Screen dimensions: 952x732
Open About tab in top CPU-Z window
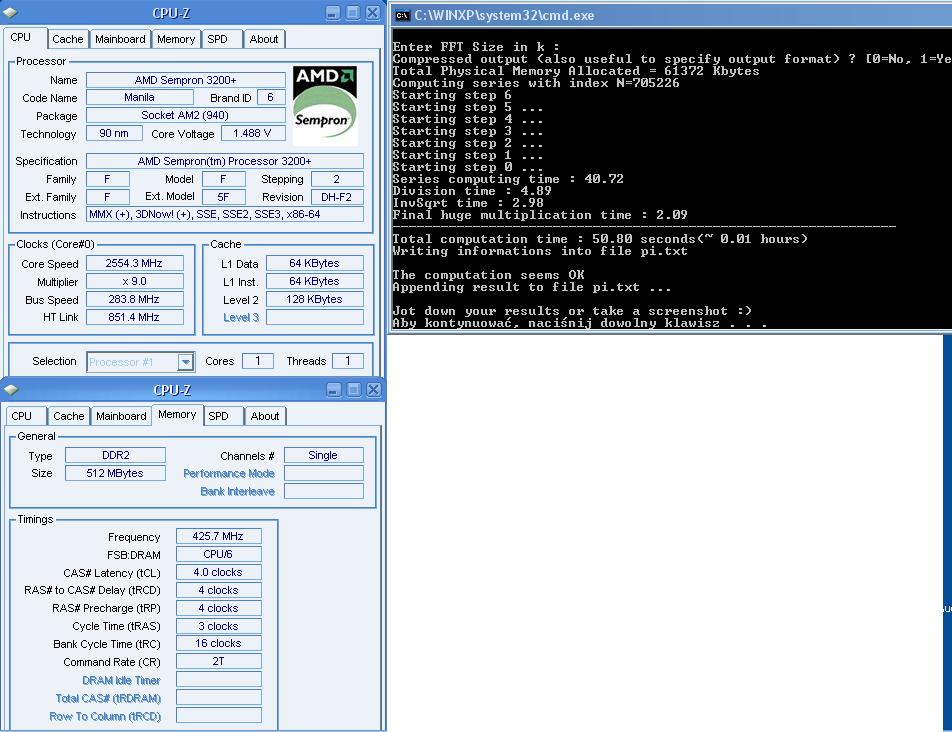tap(264, 39)
